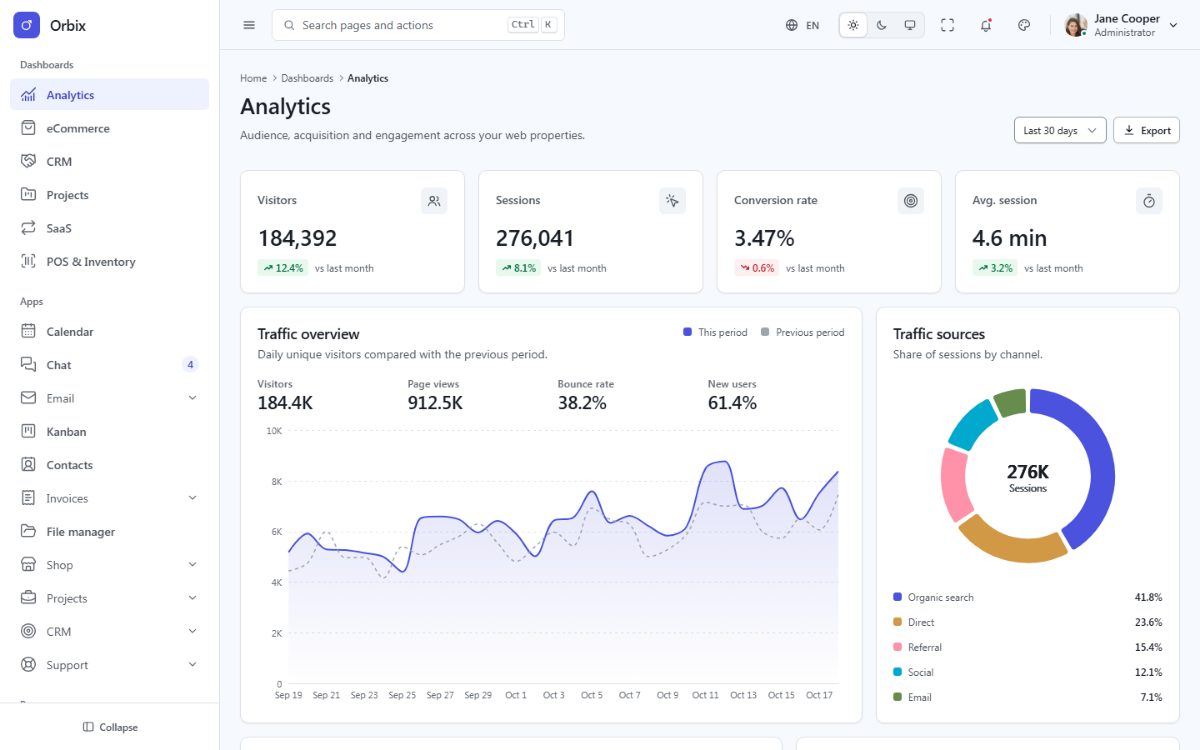Click the Sessions card cursor icon

pos(672,201)
